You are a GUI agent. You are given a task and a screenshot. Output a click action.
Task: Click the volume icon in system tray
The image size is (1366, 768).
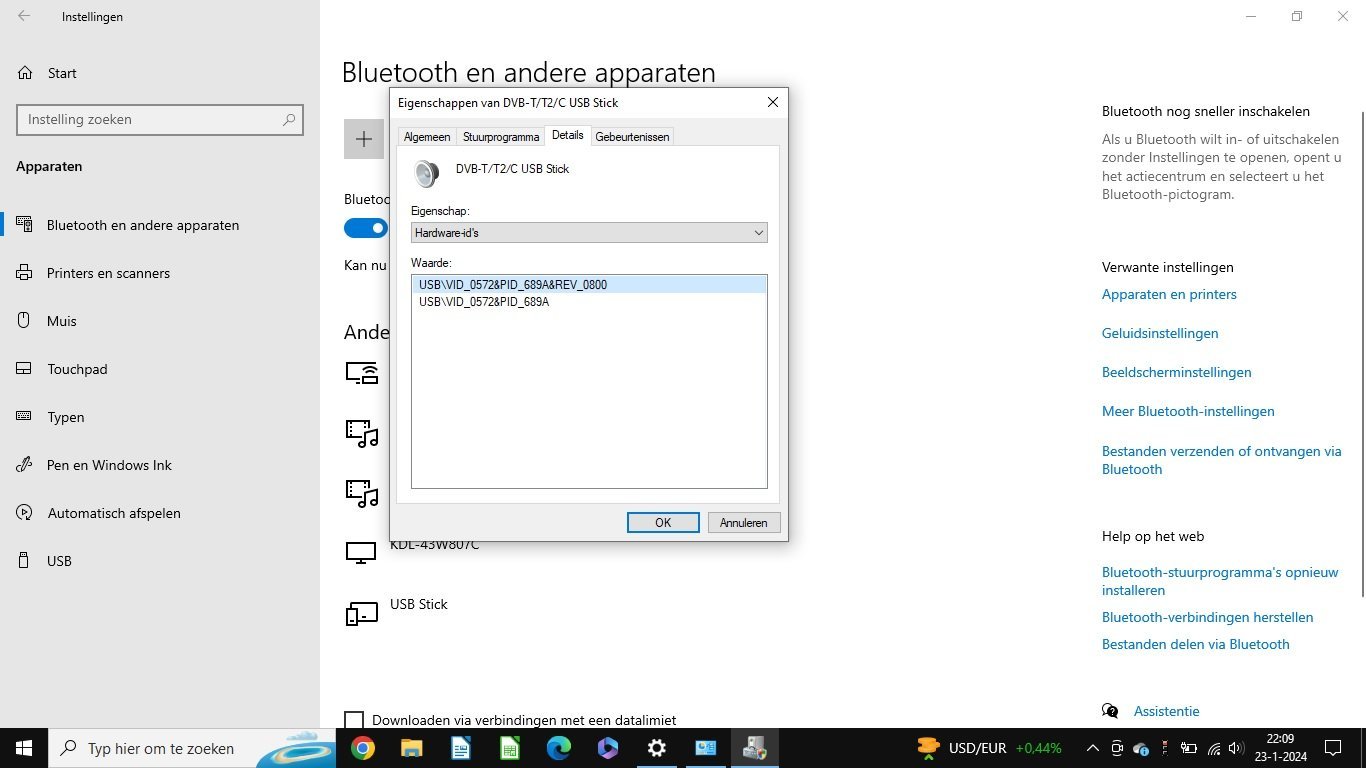click(x=1236, y=748)
